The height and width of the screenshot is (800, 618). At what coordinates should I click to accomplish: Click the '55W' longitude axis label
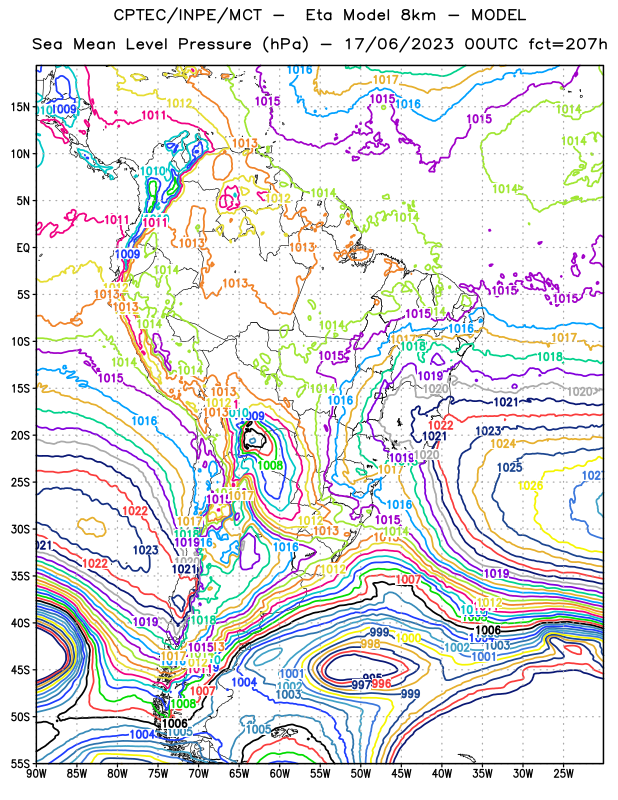(320, 774)
